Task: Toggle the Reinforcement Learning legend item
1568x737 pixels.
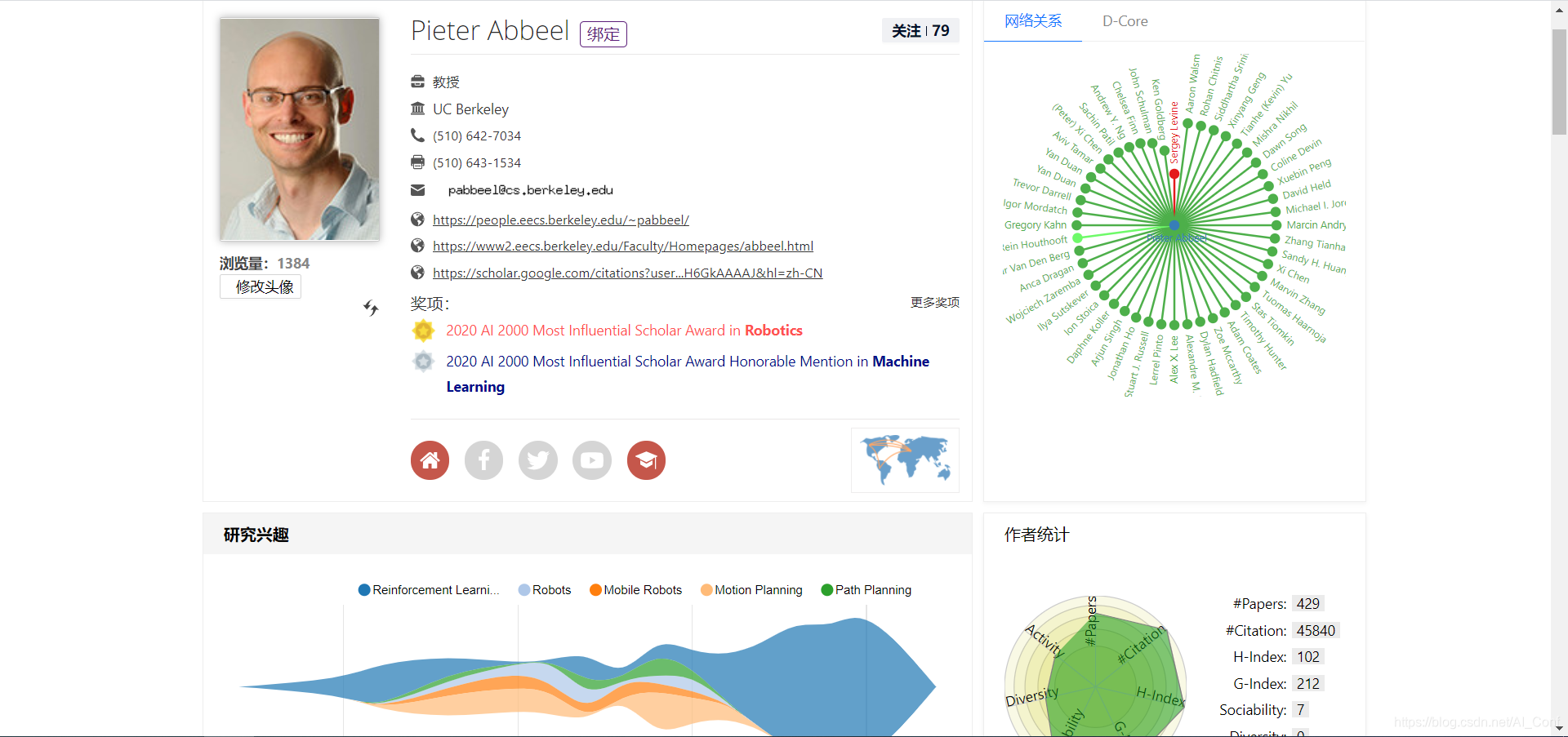Action: pos(429,590)
